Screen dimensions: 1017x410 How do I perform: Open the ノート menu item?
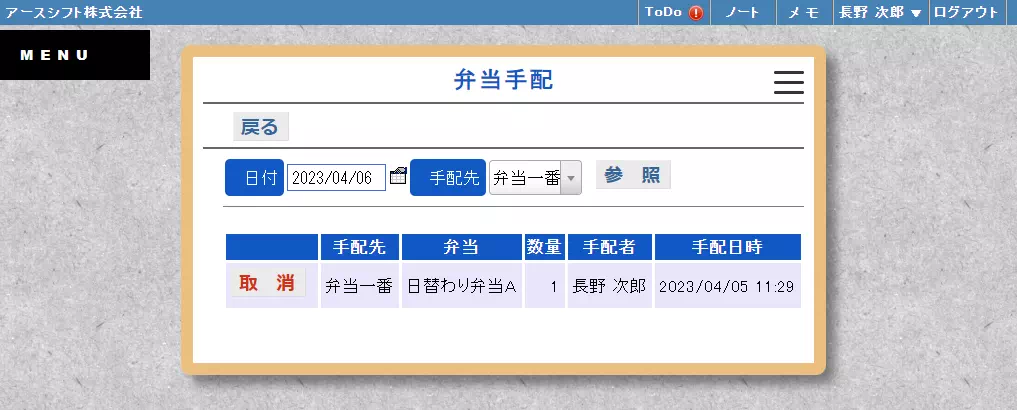point(743,12)
